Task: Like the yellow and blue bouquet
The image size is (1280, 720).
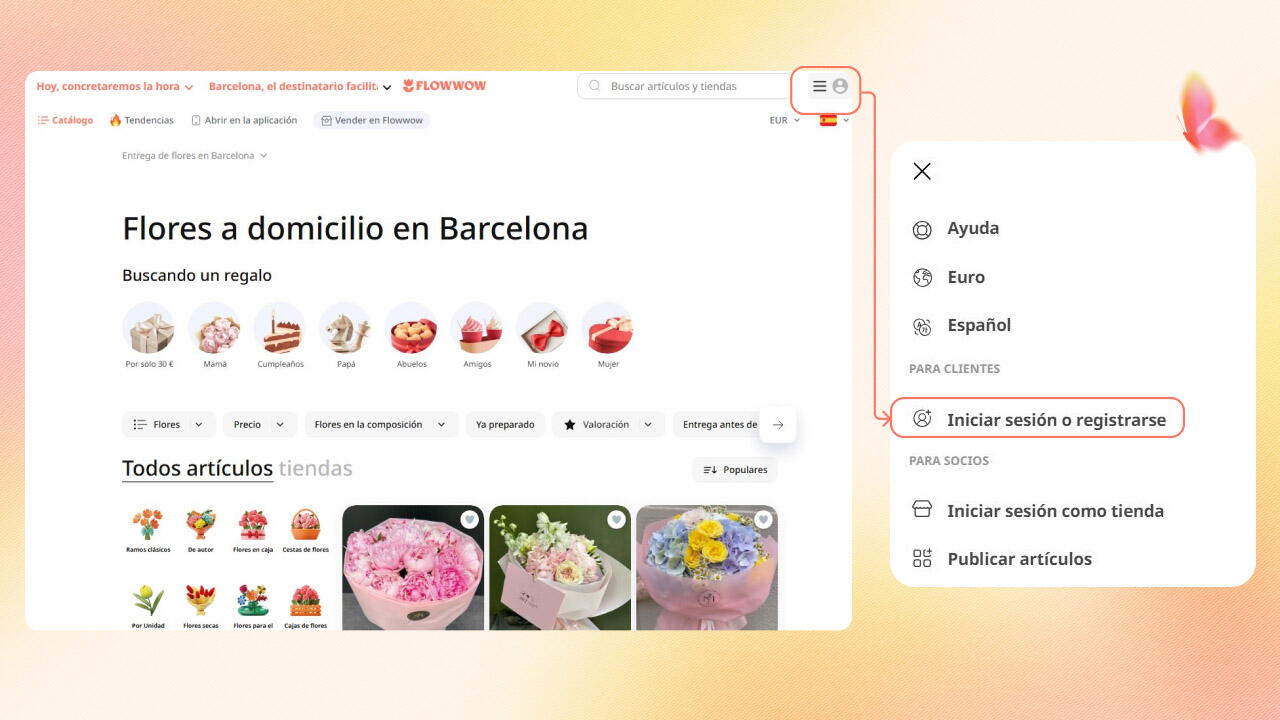Action: point(763,519)
